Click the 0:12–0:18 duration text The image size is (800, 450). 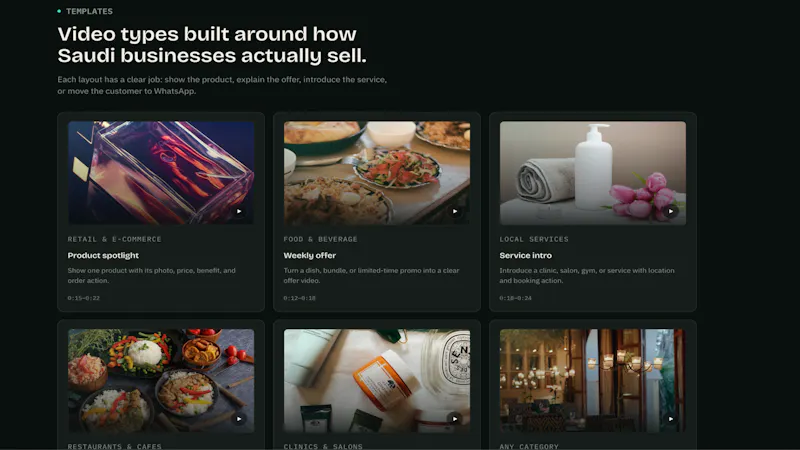(x=299, y=298)
